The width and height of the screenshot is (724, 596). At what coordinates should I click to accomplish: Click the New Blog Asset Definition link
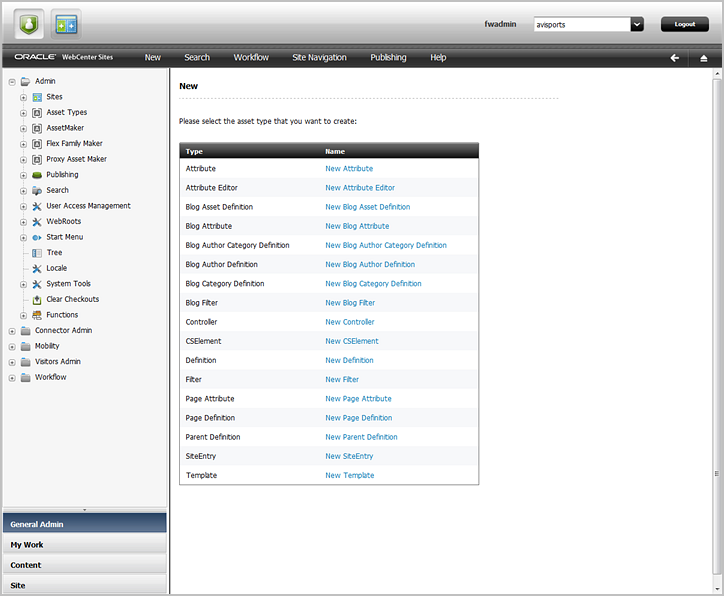(x=368, y=207)
